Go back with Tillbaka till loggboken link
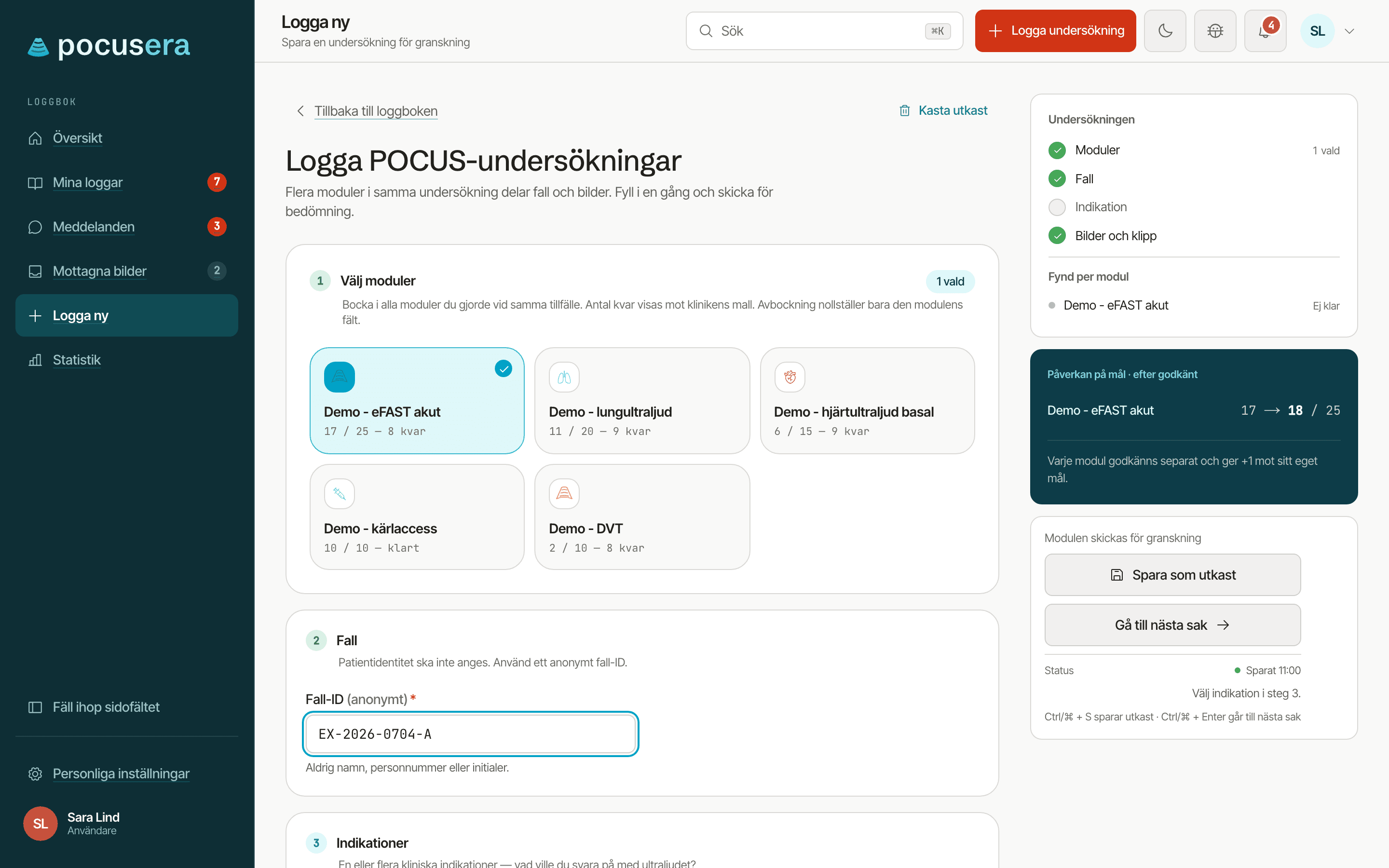Screen dimensions: 1389x868 point(376,111)
